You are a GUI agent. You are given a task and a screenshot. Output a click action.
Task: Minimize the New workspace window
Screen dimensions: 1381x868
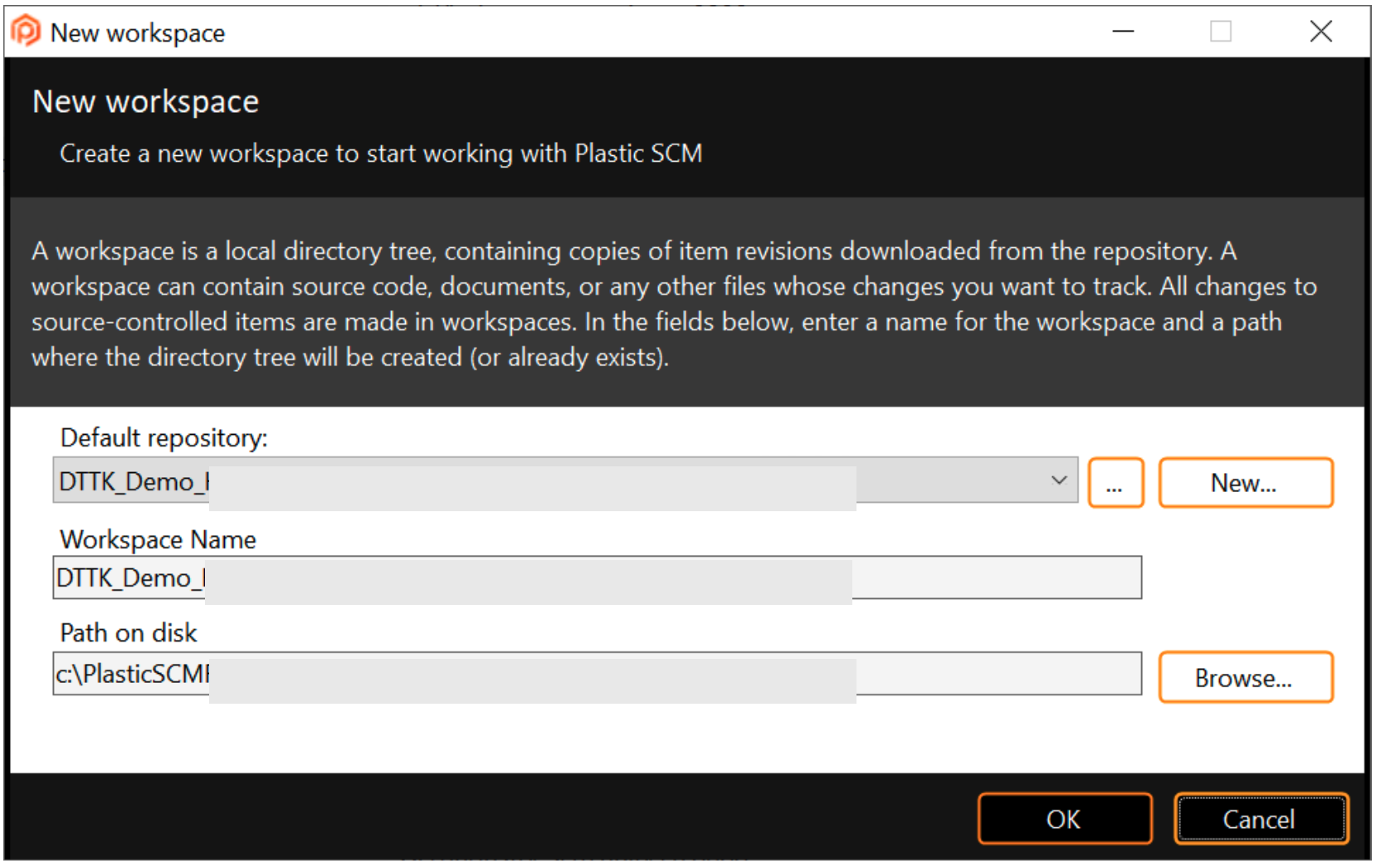[x=1123, y=32]
